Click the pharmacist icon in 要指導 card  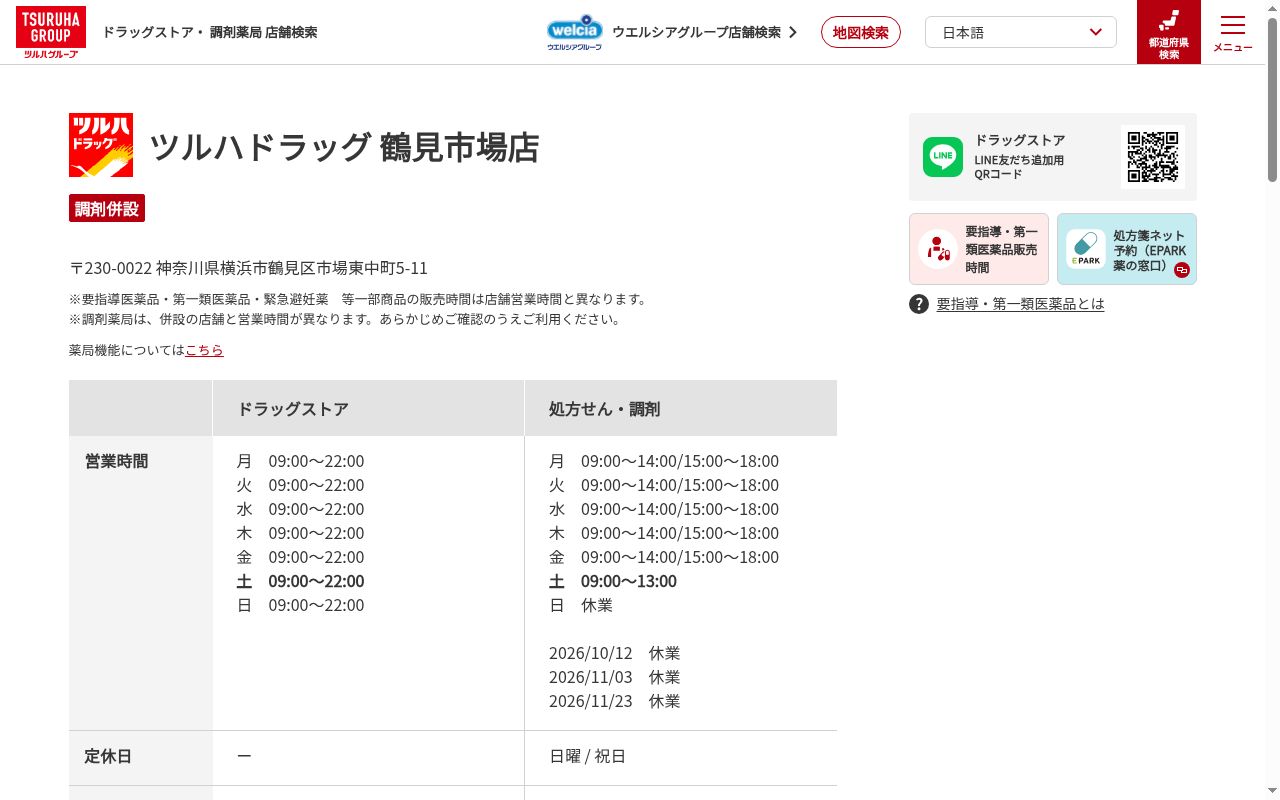(938, 249)
